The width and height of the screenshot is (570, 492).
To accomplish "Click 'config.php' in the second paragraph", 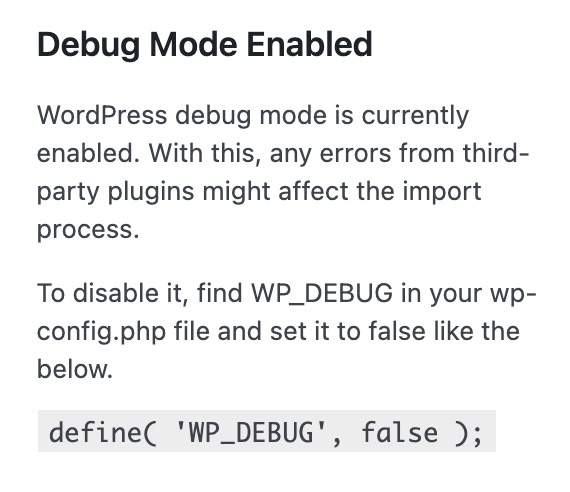I will (101, 333).
